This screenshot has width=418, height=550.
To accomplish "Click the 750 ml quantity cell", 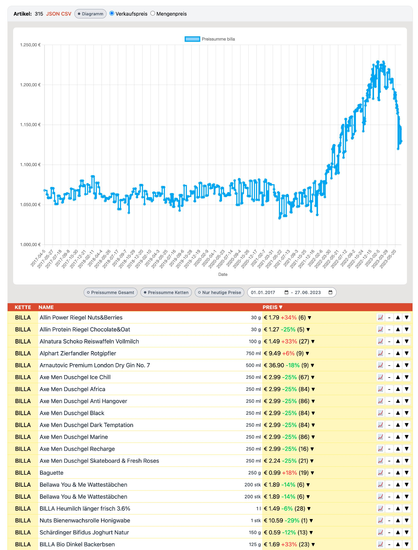I will 253,353.
